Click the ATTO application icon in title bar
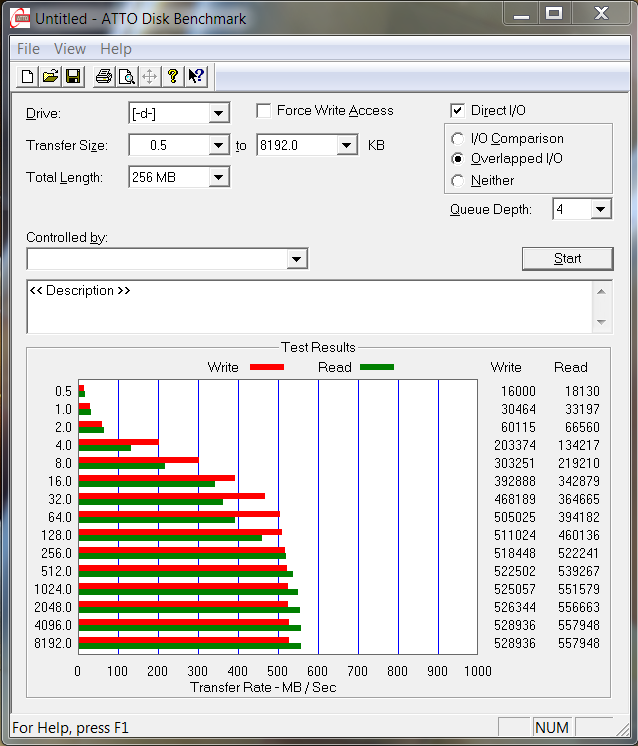Screen dimensions: 638x746 tap(19, 18)
